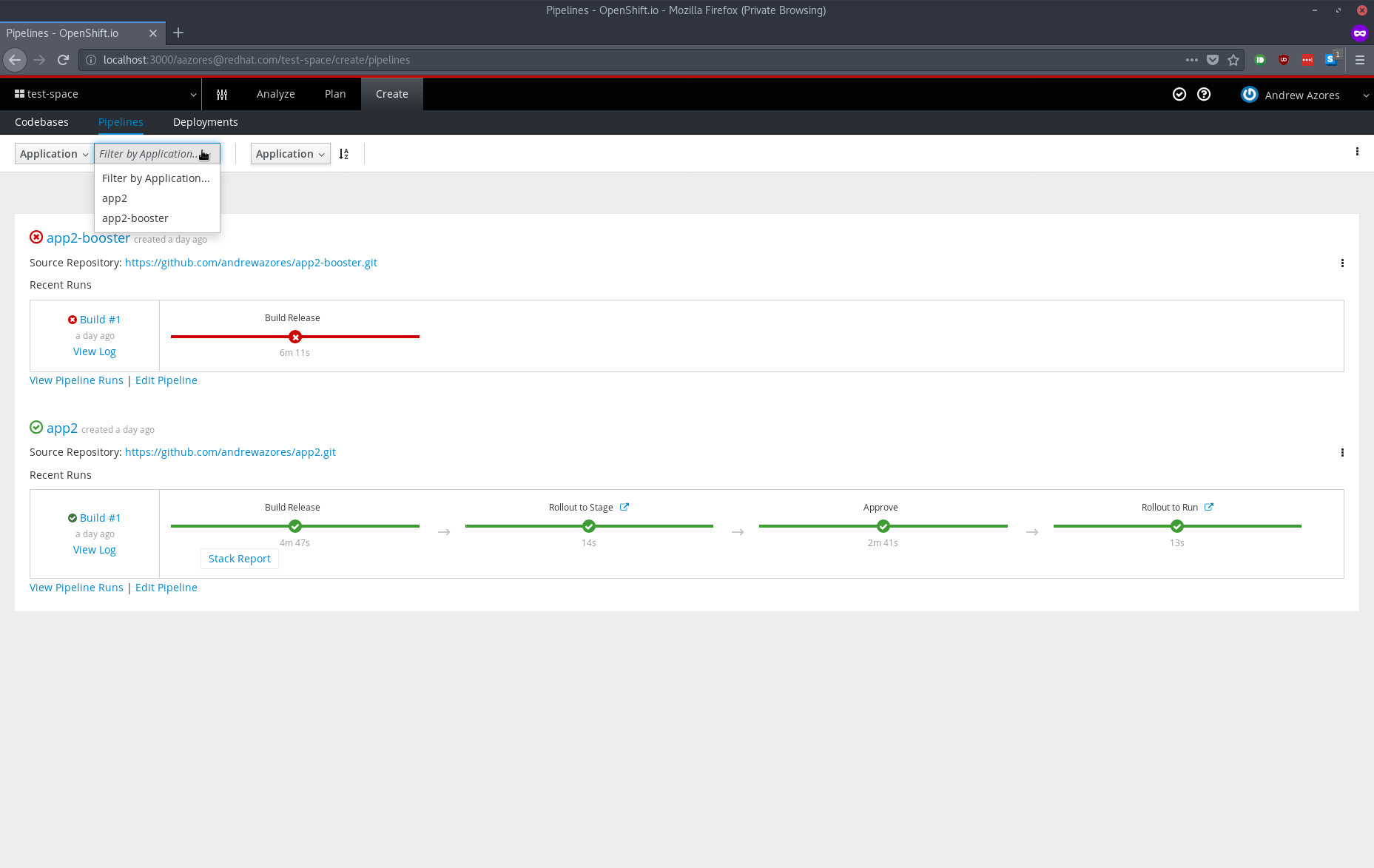Open the kebab menu for app2-booster pipeline
This screenshot has width=1374, height=868.
(1343, 263)
